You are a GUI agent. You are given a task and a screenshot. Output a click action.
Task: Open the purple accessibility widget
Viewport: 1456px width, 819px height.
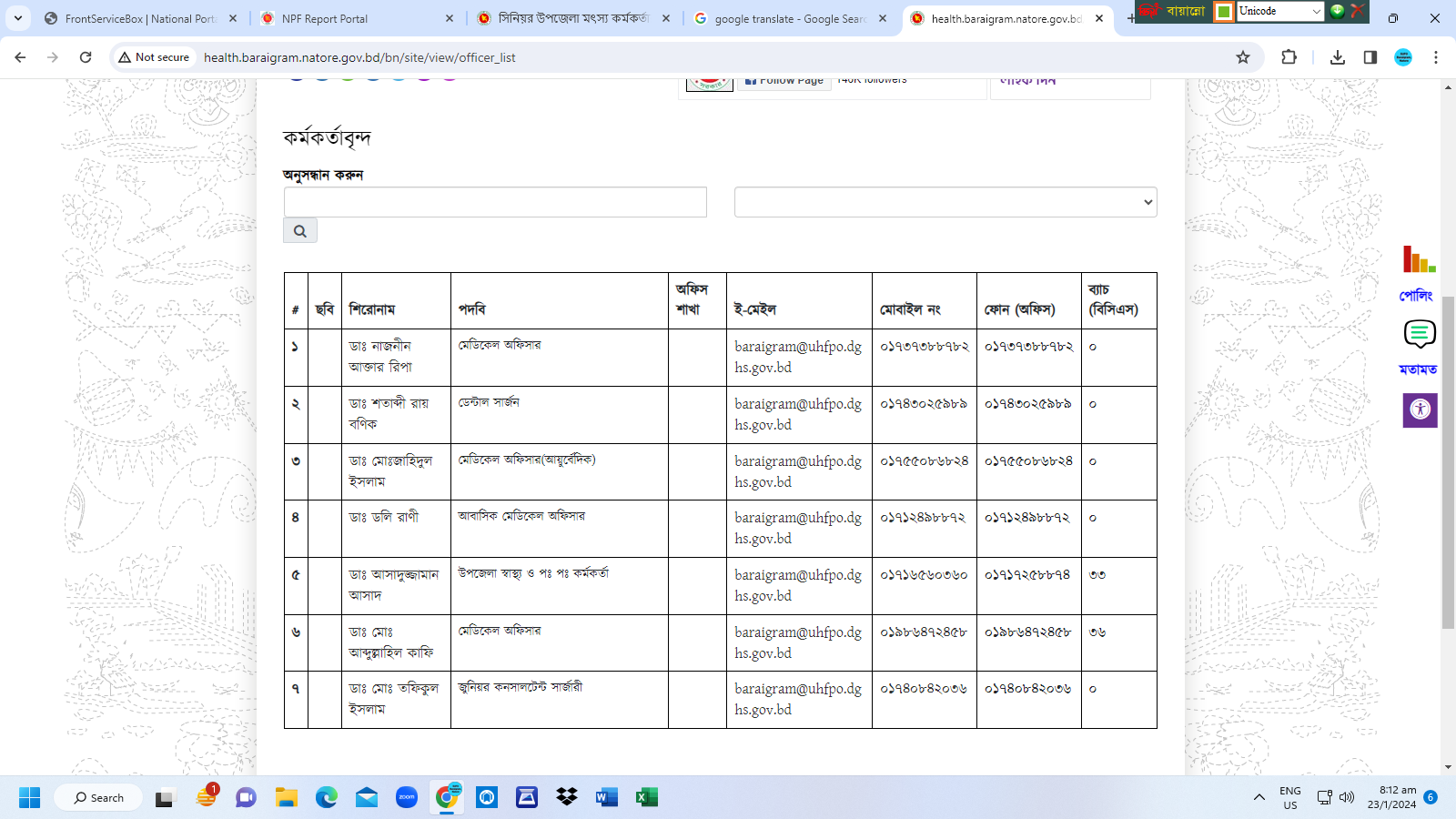coord(1420,409)
